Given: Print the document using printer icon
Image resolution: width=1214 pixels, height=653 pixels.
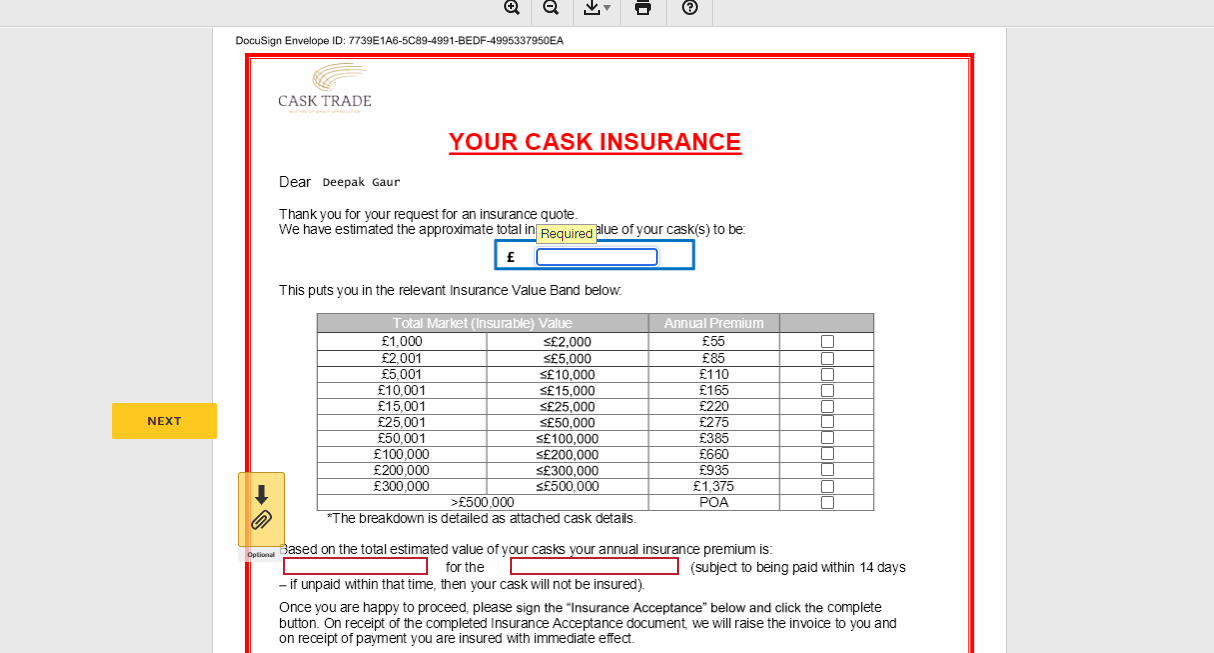Looking at the screenshot, I should pos(643,8).
